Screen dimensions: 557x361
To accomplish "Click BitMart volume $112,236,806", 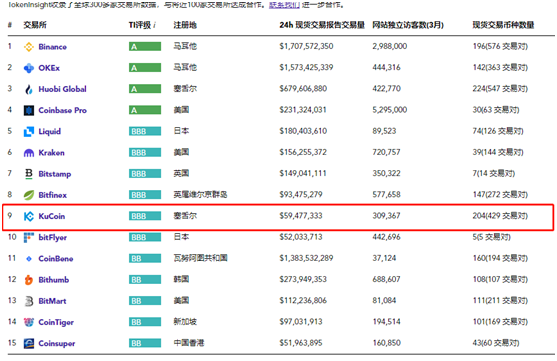I will (x=303, y=301).
